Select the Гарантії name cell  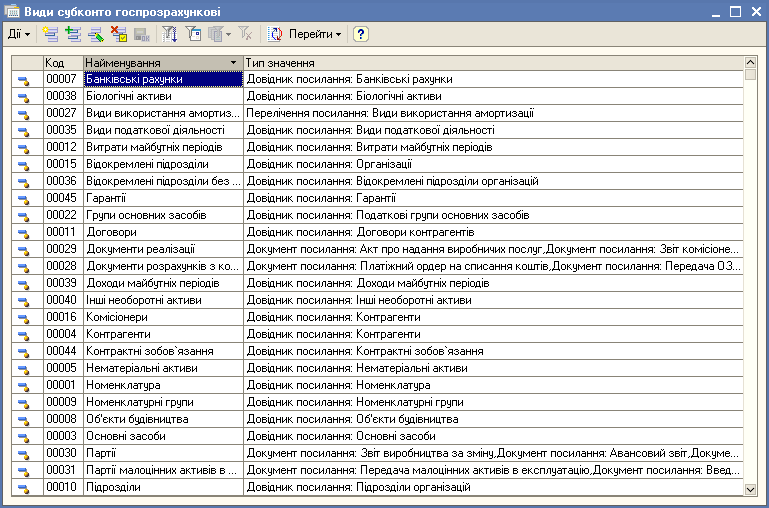163,198
